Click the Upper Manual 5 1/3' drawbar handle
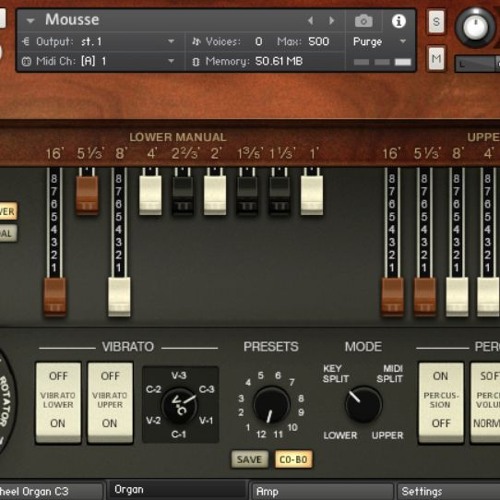Screen dimensions: 500x500 click(x=425, y=297)
